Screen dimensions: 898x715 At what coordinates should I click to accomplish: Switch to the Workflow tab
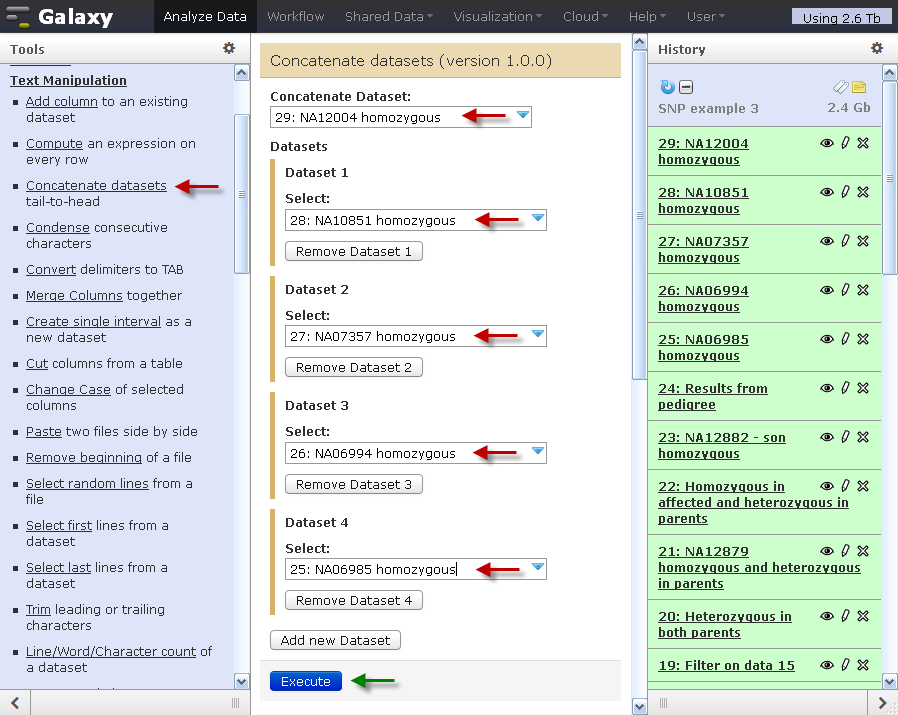(295, 17)
